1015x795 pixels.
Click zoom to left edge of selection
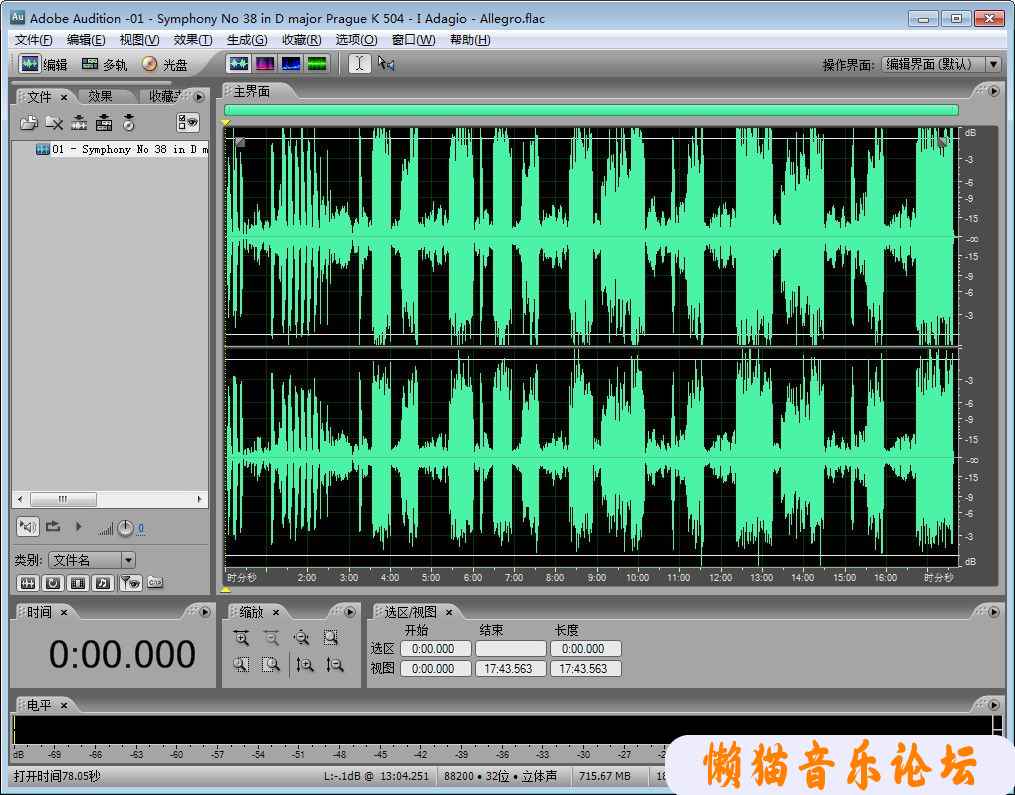(x=241, y=665)
